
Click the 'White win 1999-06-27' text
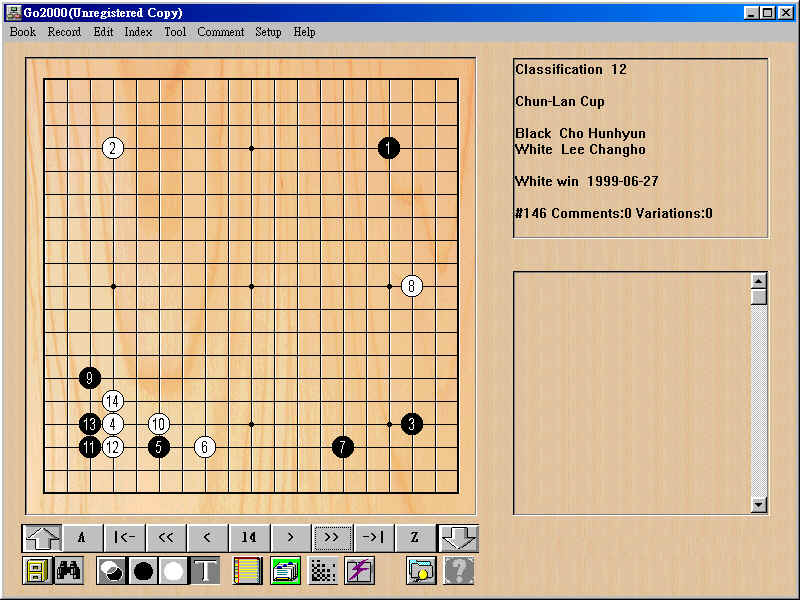pos(587,181)
